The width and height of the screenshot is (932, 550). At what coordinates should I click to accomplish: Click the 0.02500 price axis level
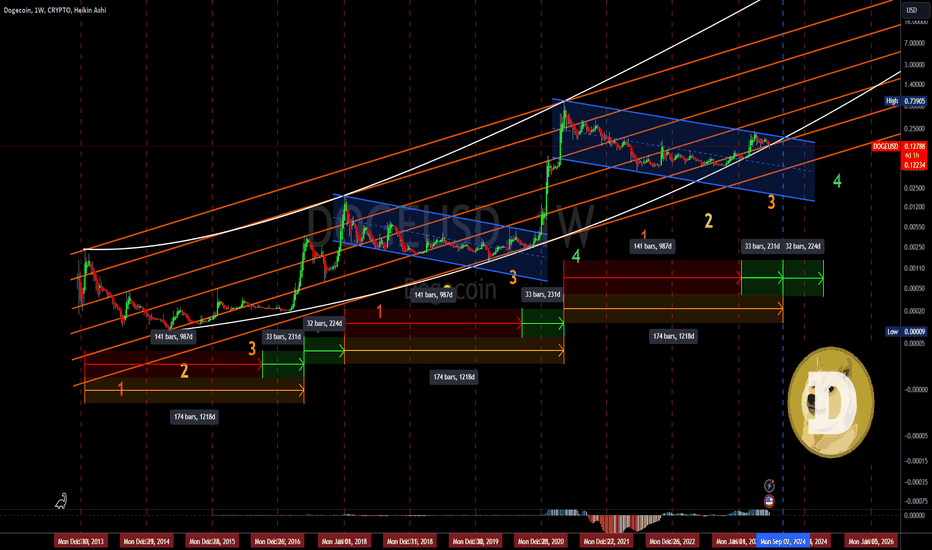[915, 188]
